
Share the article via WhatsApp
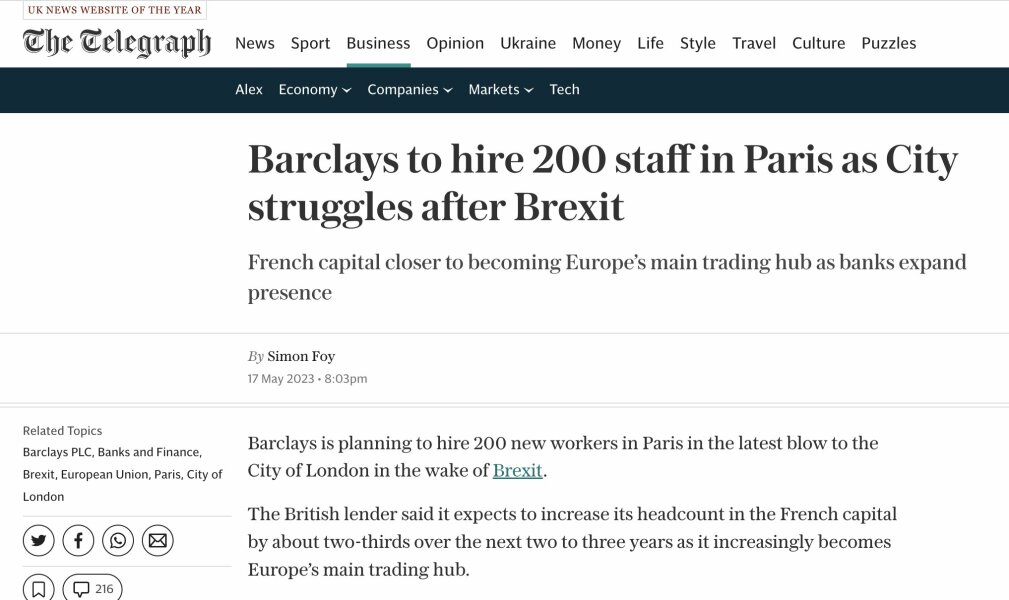tap(118, 539)
